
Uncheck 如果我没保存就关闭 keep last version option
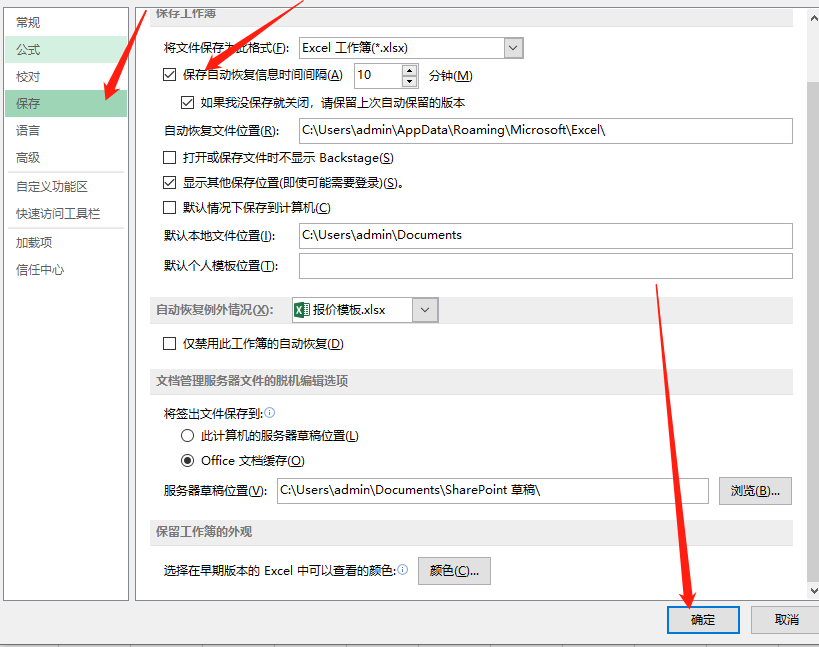pos(188,102)
